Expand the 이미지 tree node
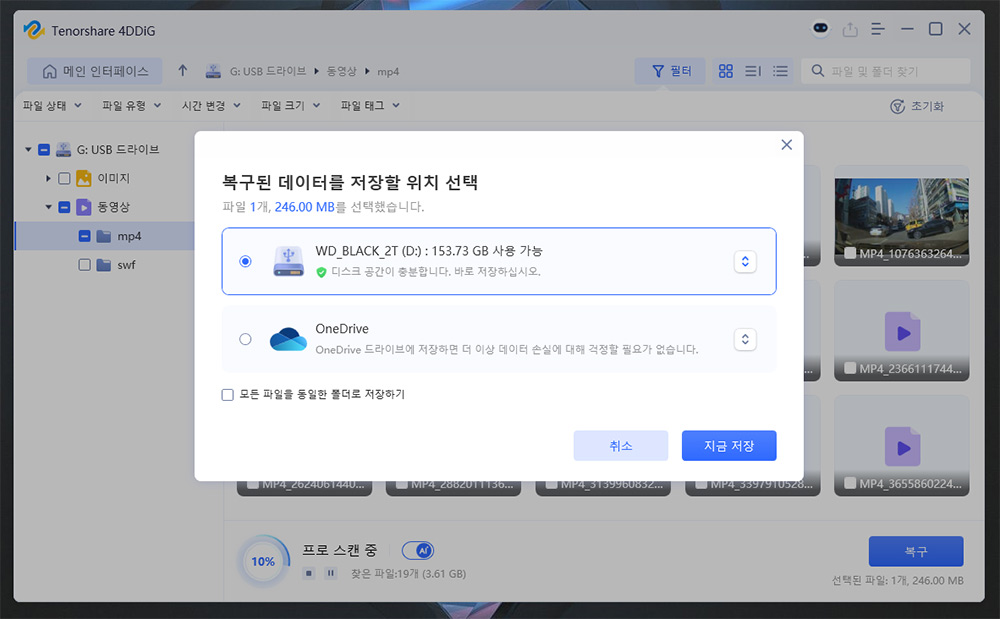 click(48, 178)
